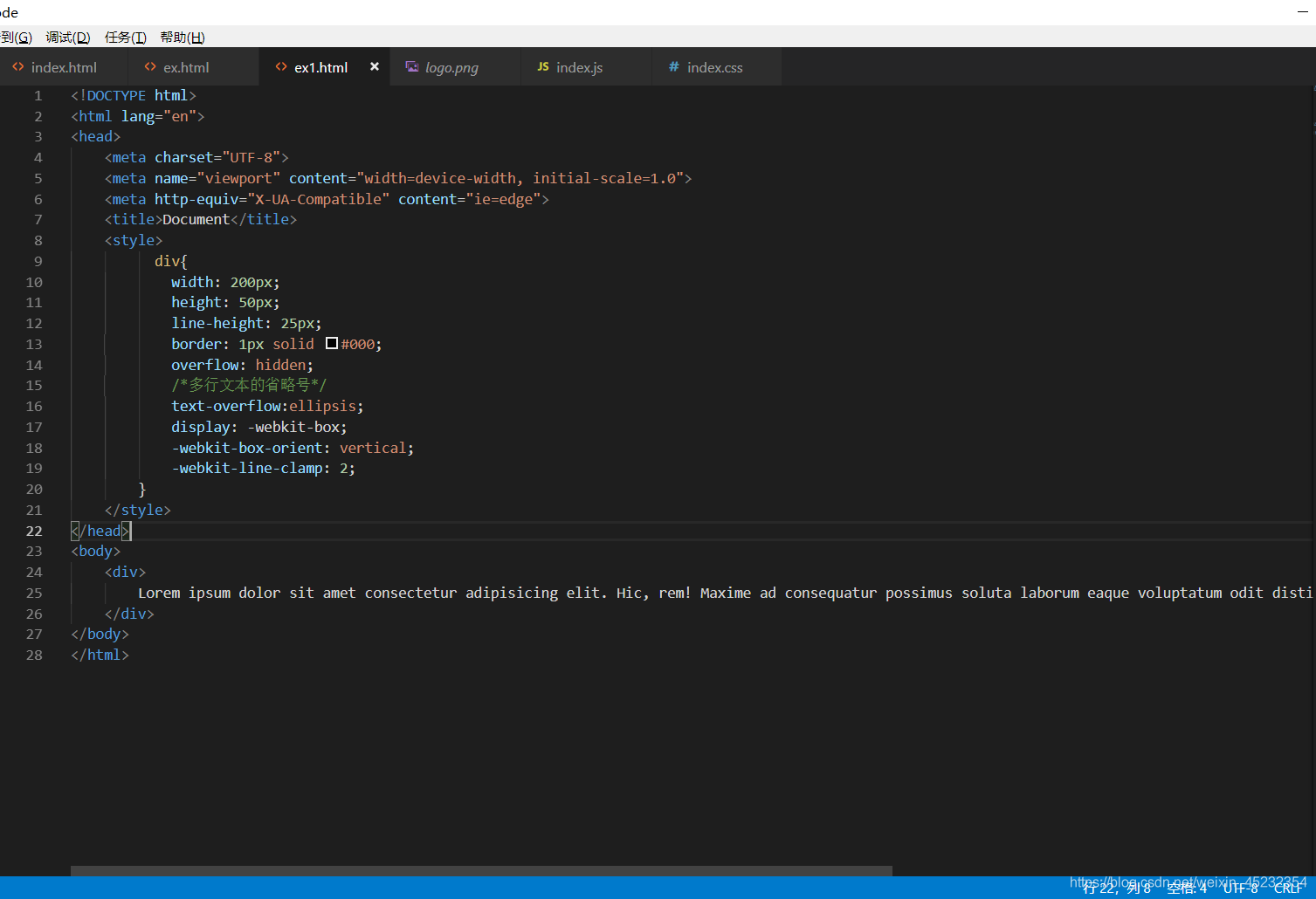Viewport: 1316px width, 899px height.
Task: Close the ex1.html tab
Action: click(375, 66)
